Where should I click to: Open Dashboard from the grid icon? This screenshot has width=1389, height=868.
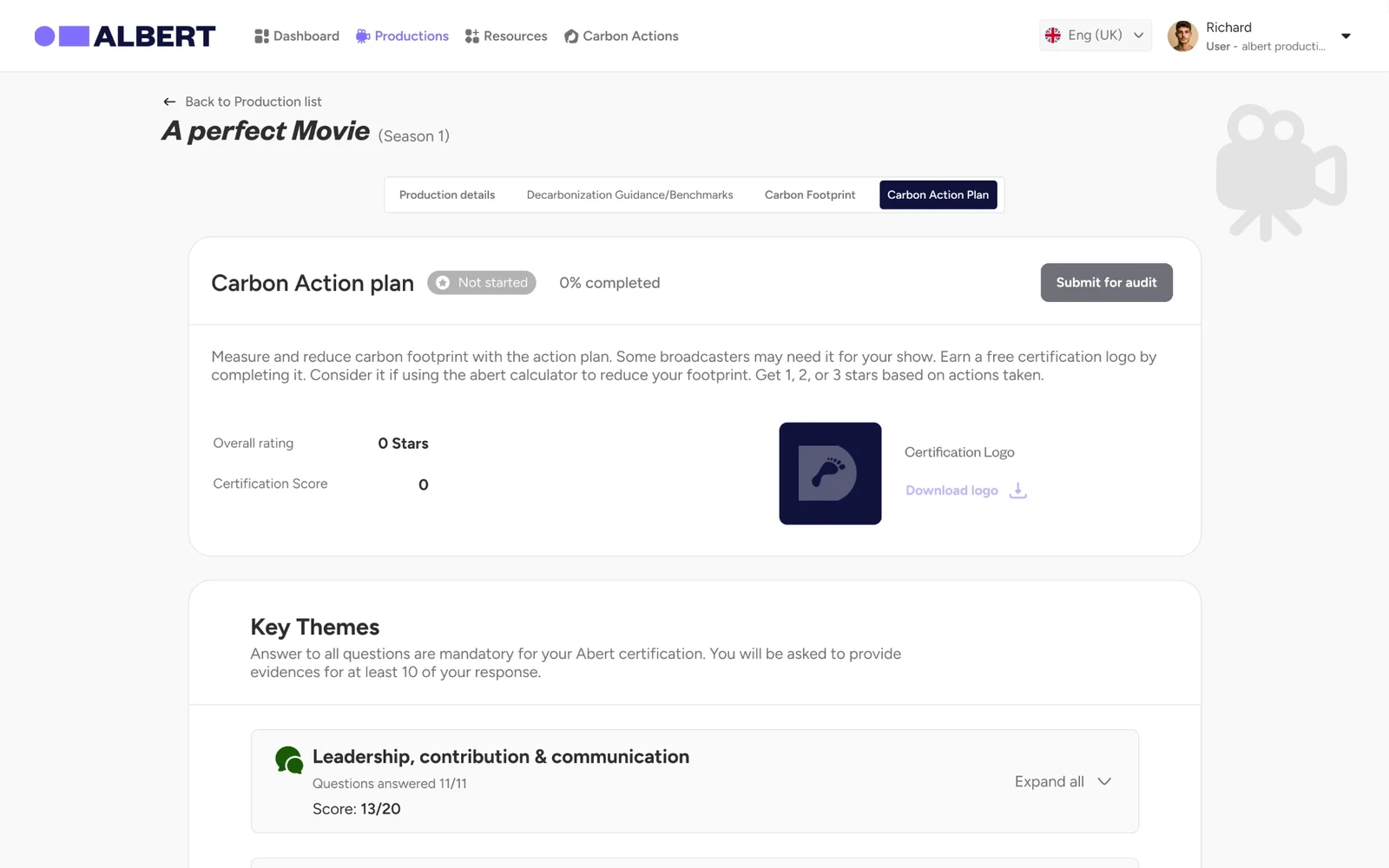[x=261, y=36]
